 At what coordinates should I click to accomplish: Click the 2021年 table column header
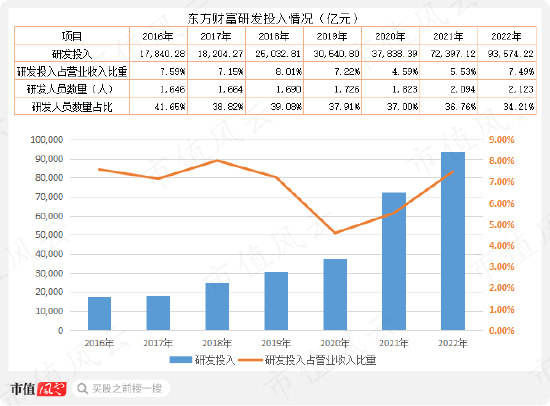coord(448,36)
